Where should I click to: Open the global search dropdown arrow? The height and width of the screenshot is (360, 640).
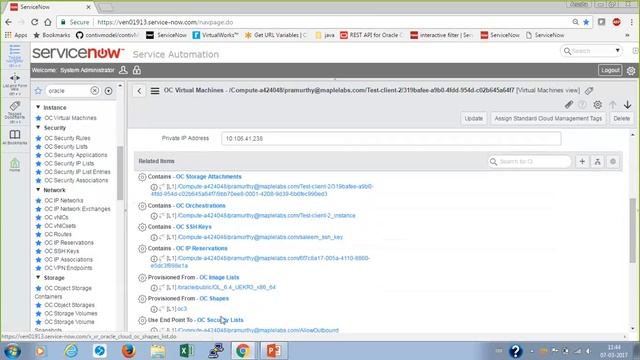tap(618, 51)
